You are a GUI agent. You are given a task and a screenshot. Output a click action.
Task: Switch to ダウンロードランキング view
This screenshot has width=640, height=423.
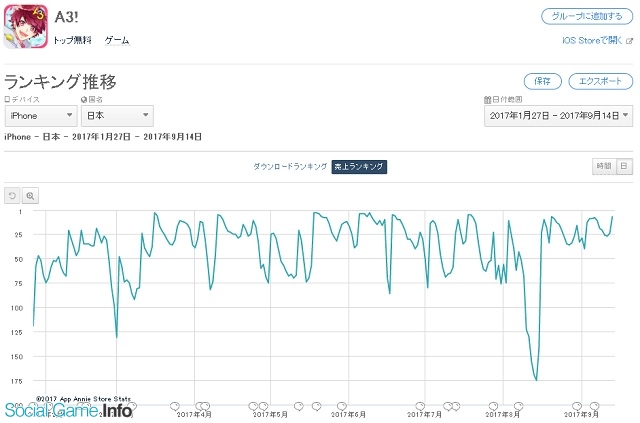[289, 166]
